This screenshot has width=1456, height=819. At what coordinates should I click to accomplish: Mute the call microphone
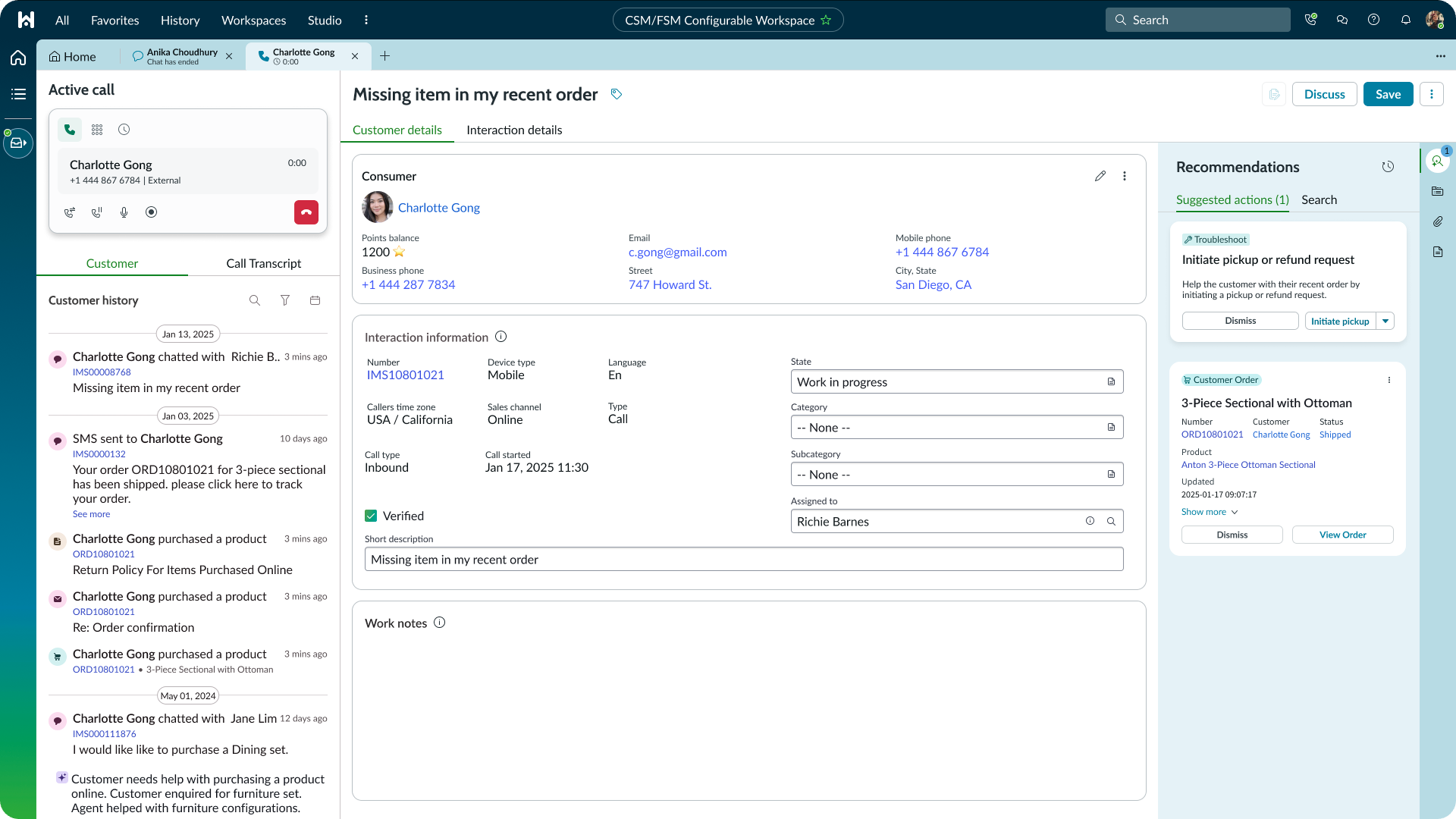click(x=124, y=212)
